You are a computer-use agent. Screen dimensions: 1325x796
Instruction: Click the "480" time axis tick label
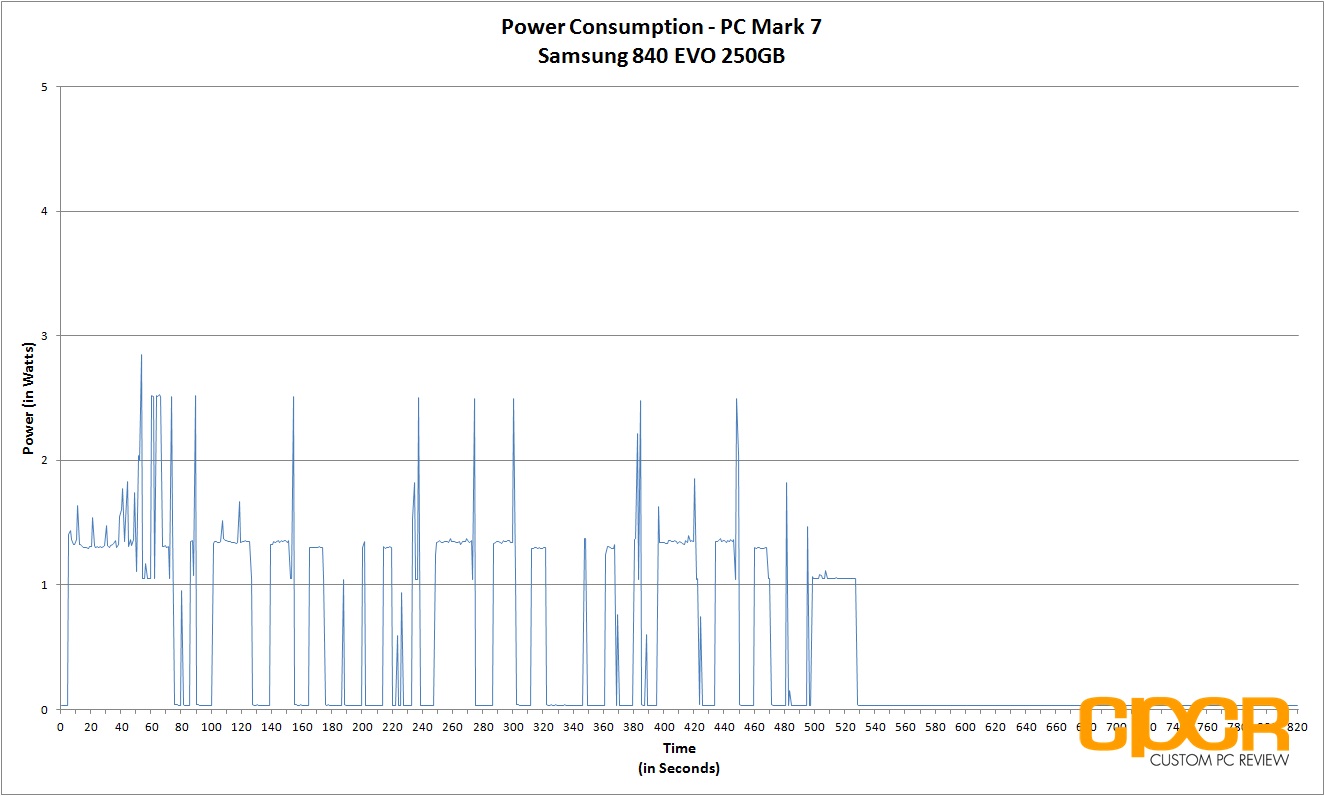[785, 727]
